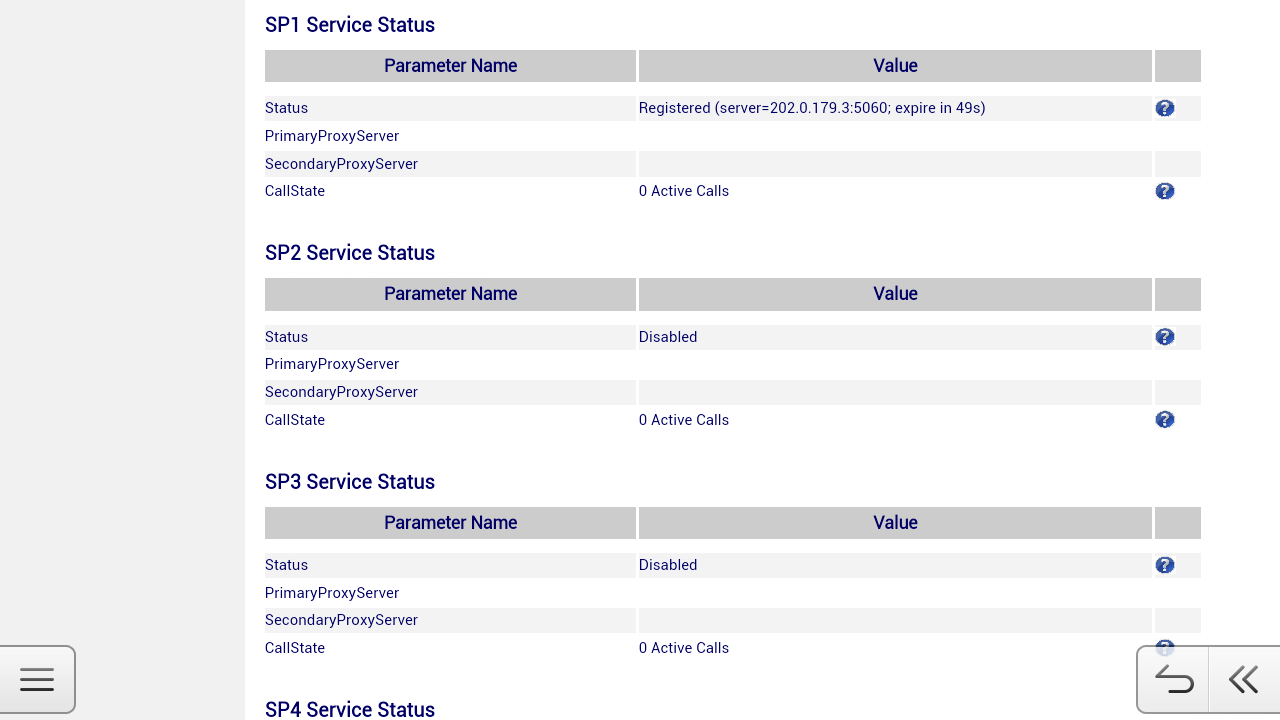Open help for SP2 Status

(1165, 337)
